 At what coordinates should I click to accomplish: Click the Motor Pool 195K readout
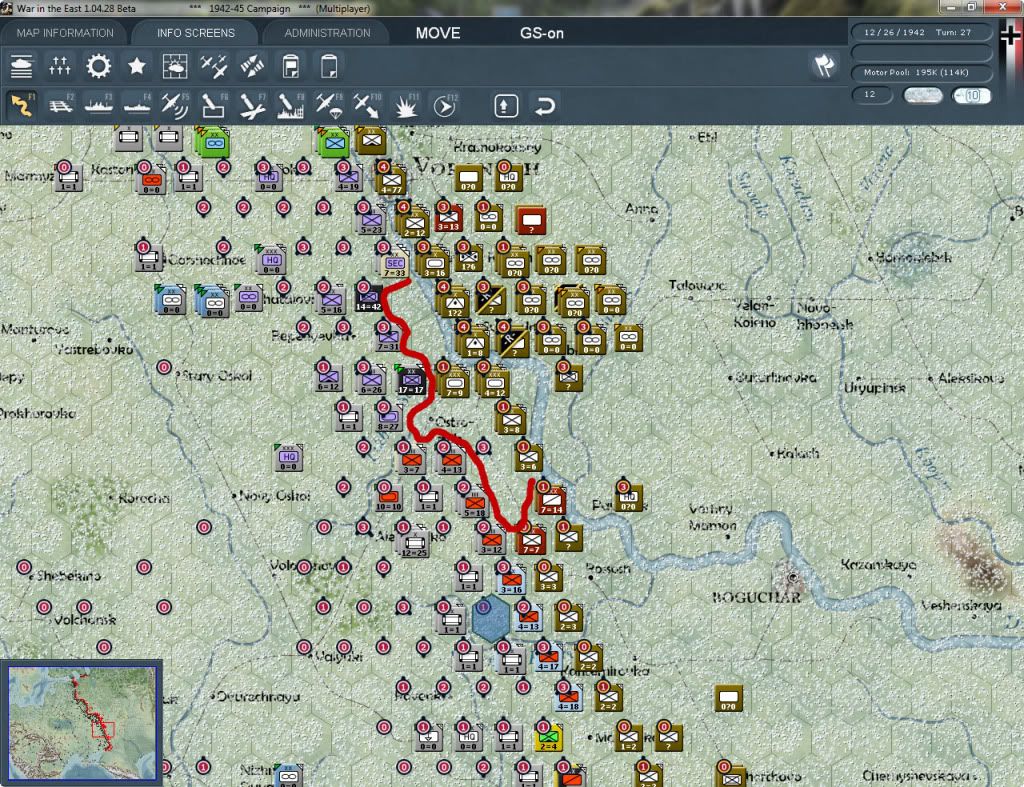(921, 72)
